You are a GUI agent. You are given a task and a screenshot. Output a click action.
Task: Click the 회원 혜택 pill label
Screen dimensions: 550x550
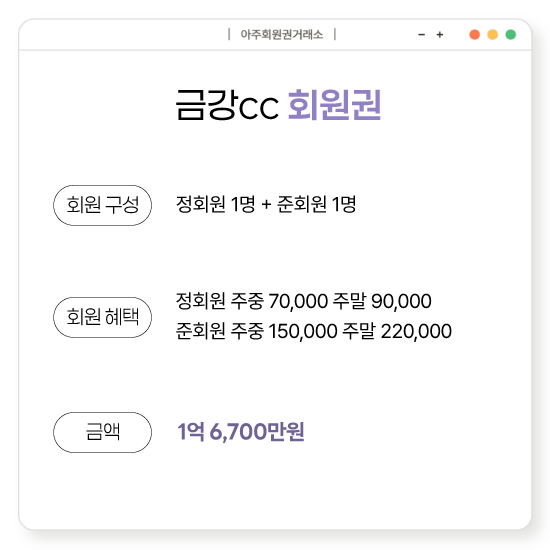[102, 317]
